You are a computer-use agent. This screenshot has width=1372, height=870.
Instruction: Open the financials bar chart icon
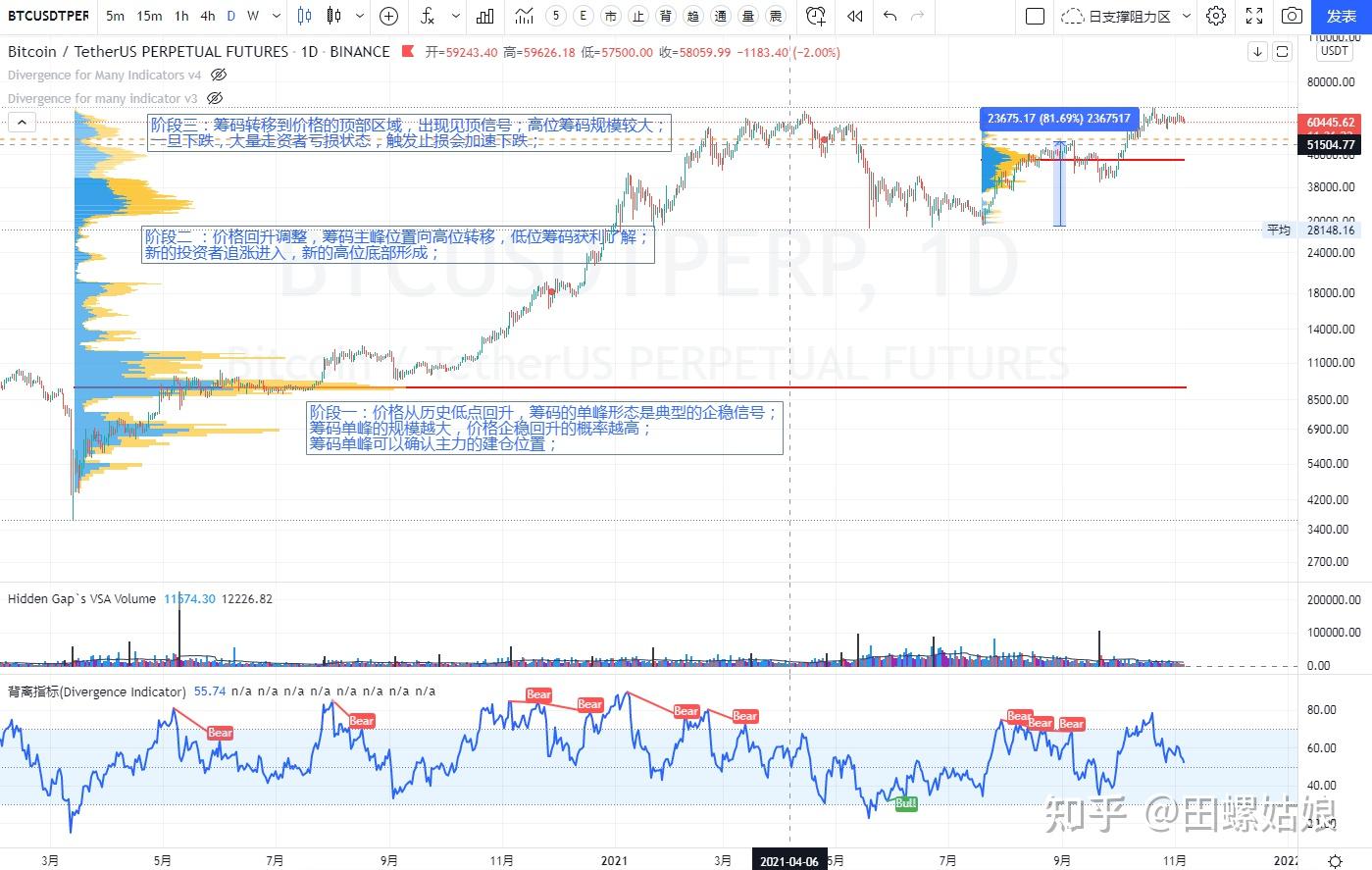point(485,16)
